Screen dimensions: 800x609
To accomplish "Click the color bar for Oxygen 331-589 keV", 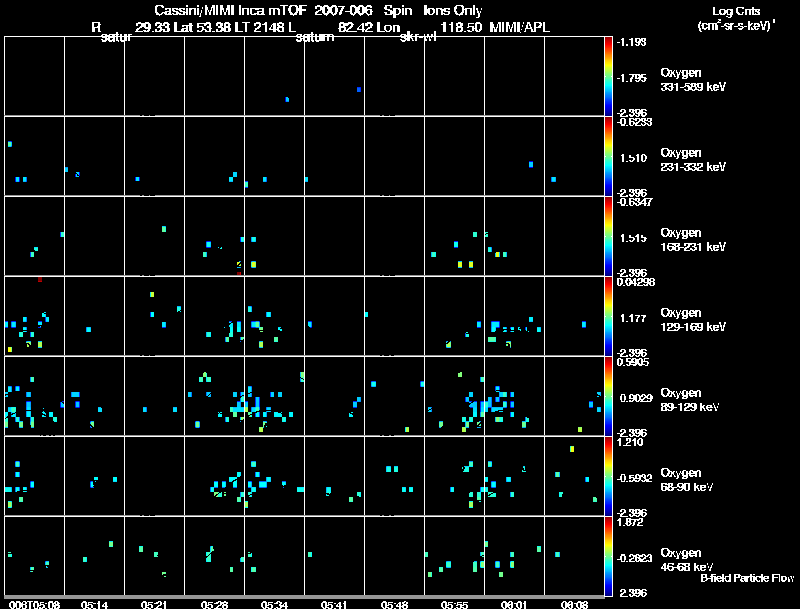I will 608,76.
